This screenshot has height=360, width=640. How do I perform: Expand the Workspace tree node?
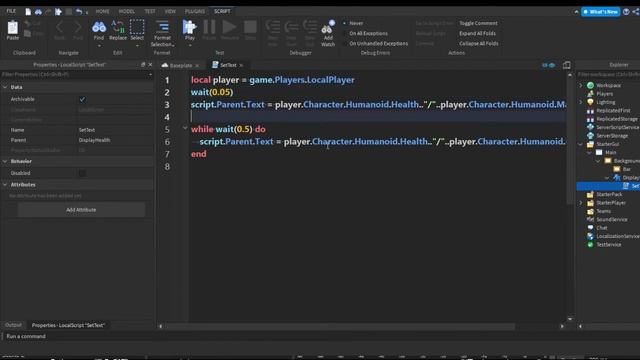click(581, 85)
